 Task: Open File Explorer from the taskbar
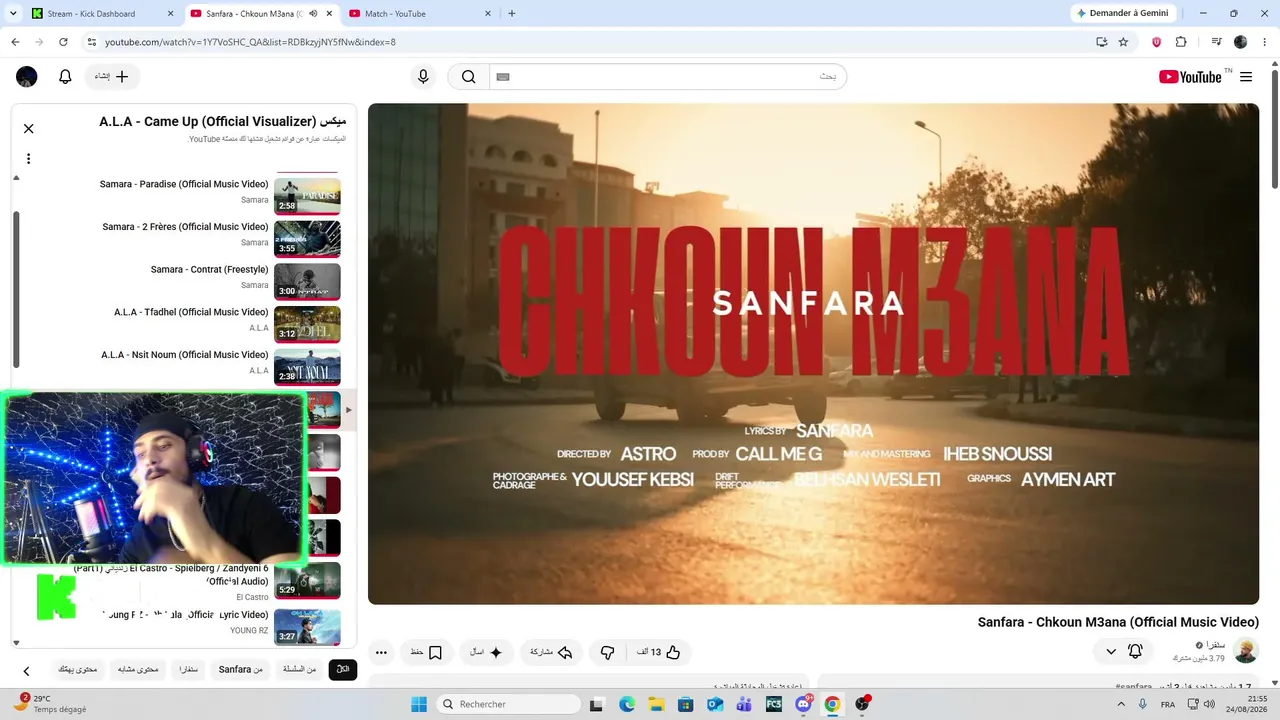[x=656, y=704]
